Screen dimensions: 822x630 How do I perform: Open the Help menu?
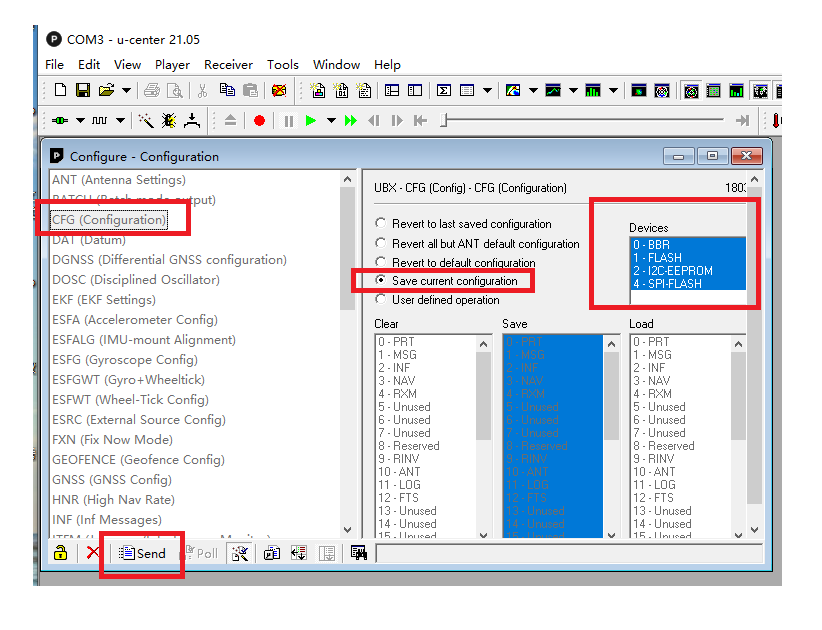tap(387, 64)
